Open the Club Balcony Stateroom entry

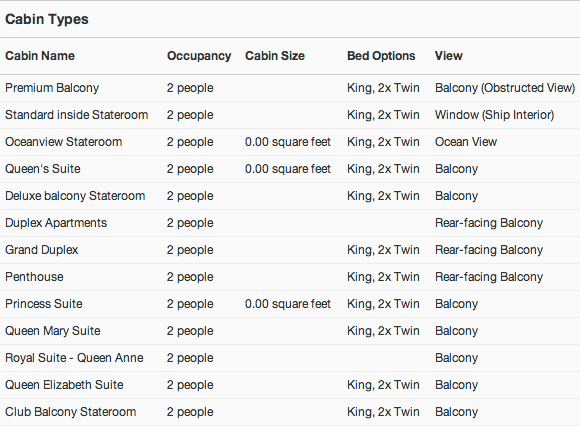point(70,412)
